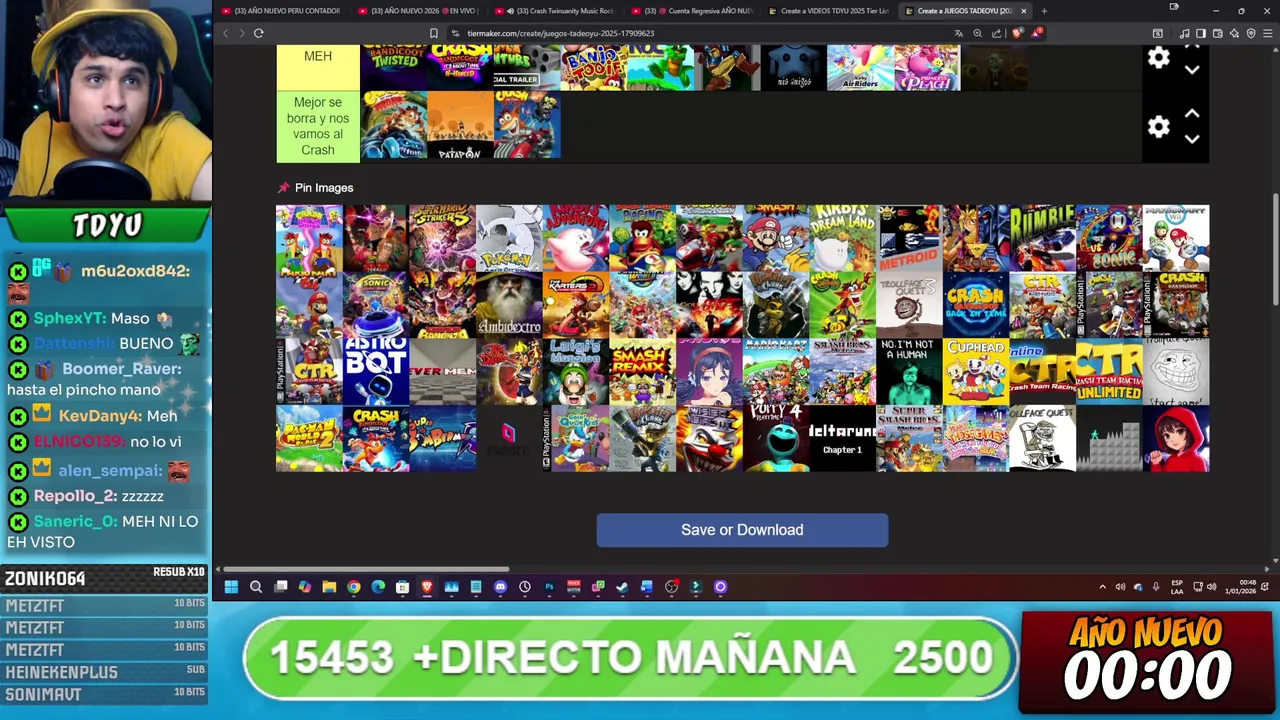Open the Windows Start menu
The width and height of the screenshot is (1280, 720).
(231, 587)
